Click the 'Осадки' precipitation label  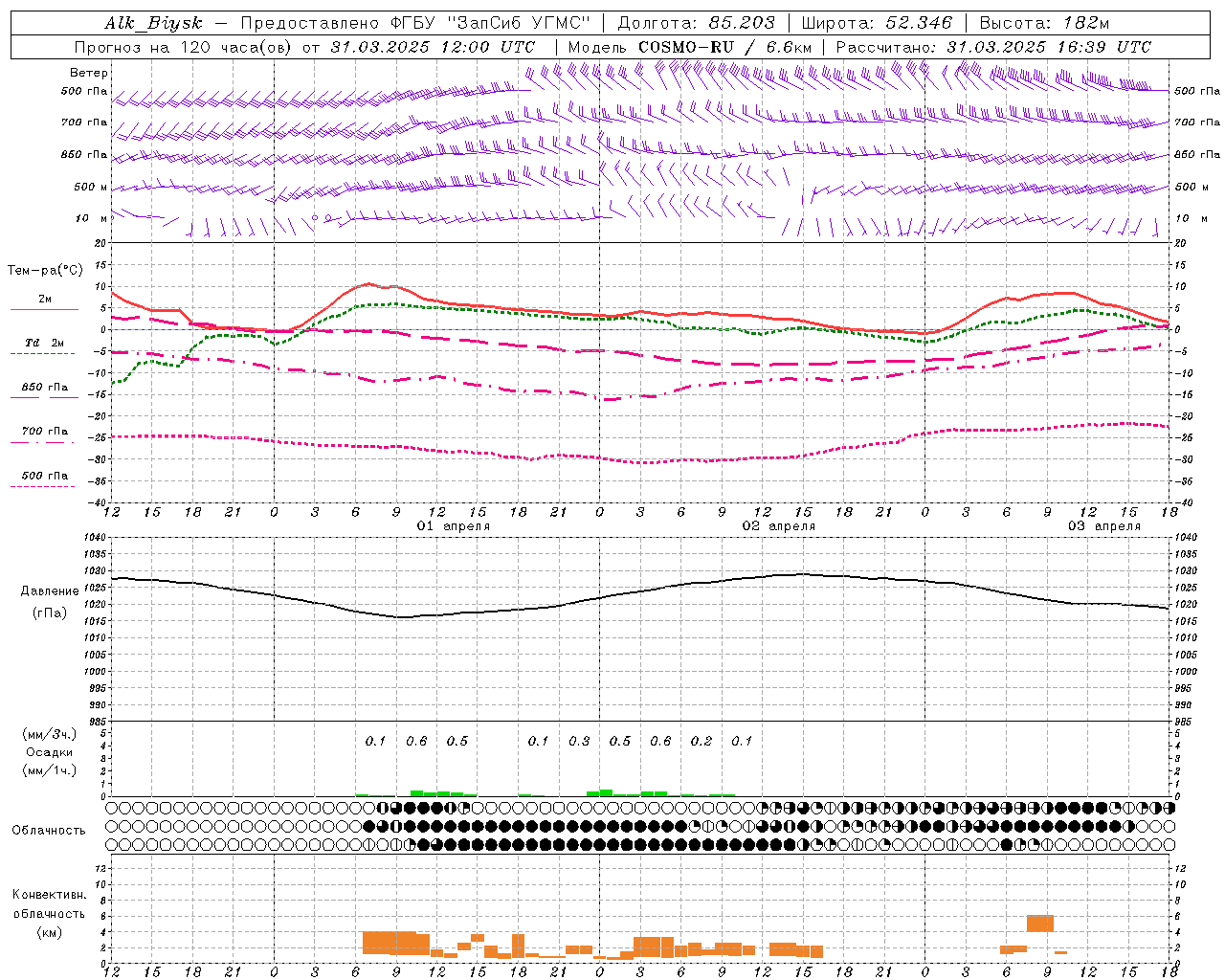[50, 752]
